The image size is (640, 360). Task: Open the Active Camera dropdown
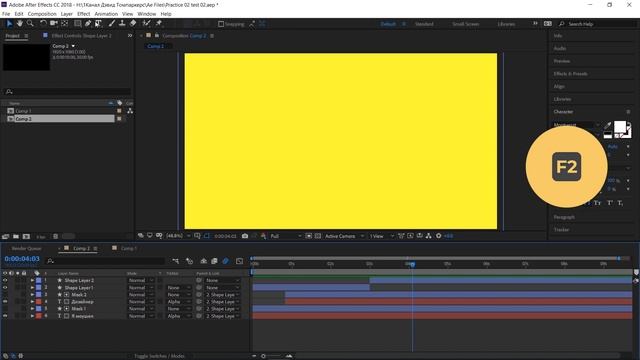(344, 236)
